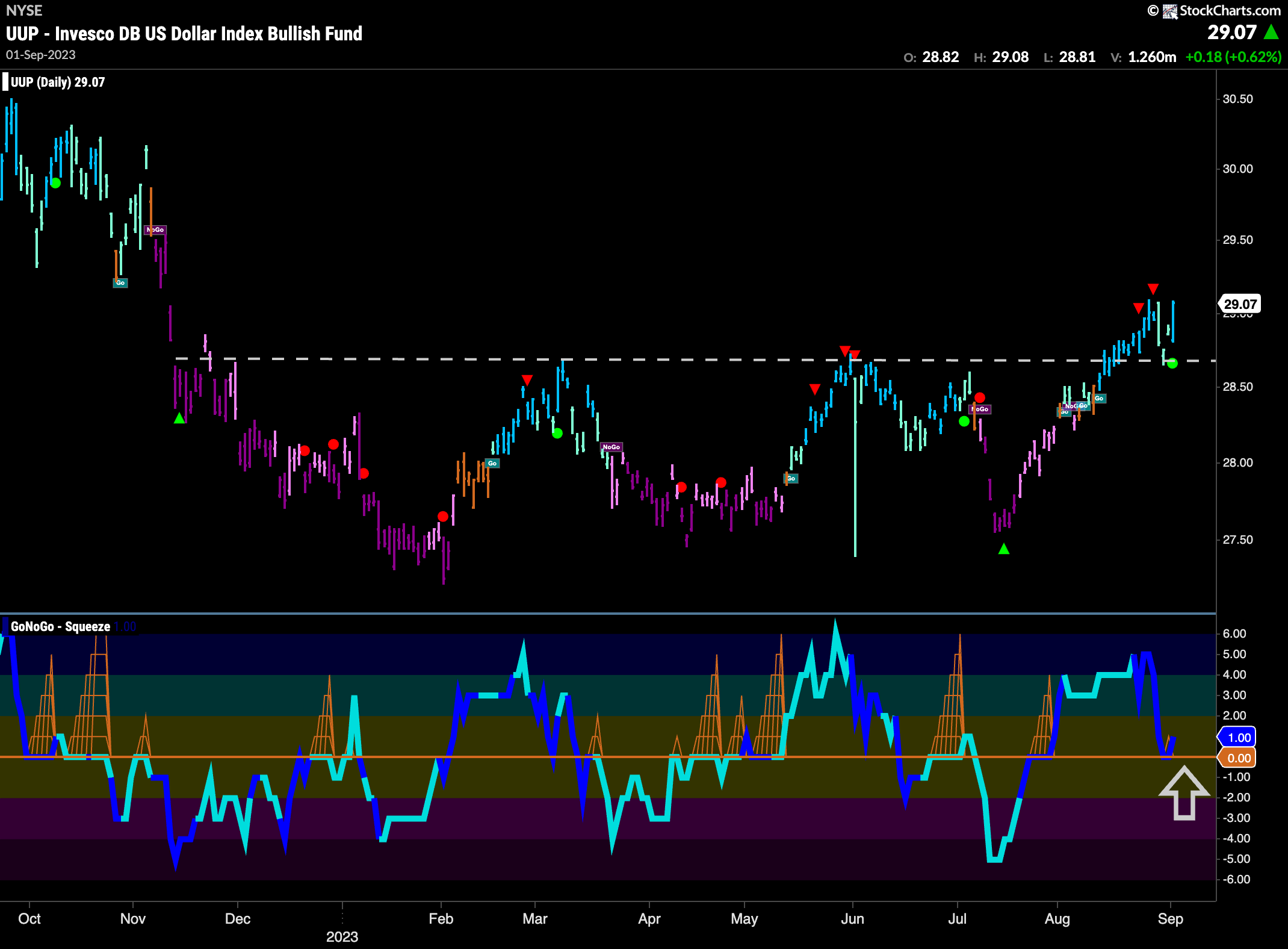1288x949 pixels.
Task: Select the UUP (Daily) 29.07 legend label
Action: (58, 82)
